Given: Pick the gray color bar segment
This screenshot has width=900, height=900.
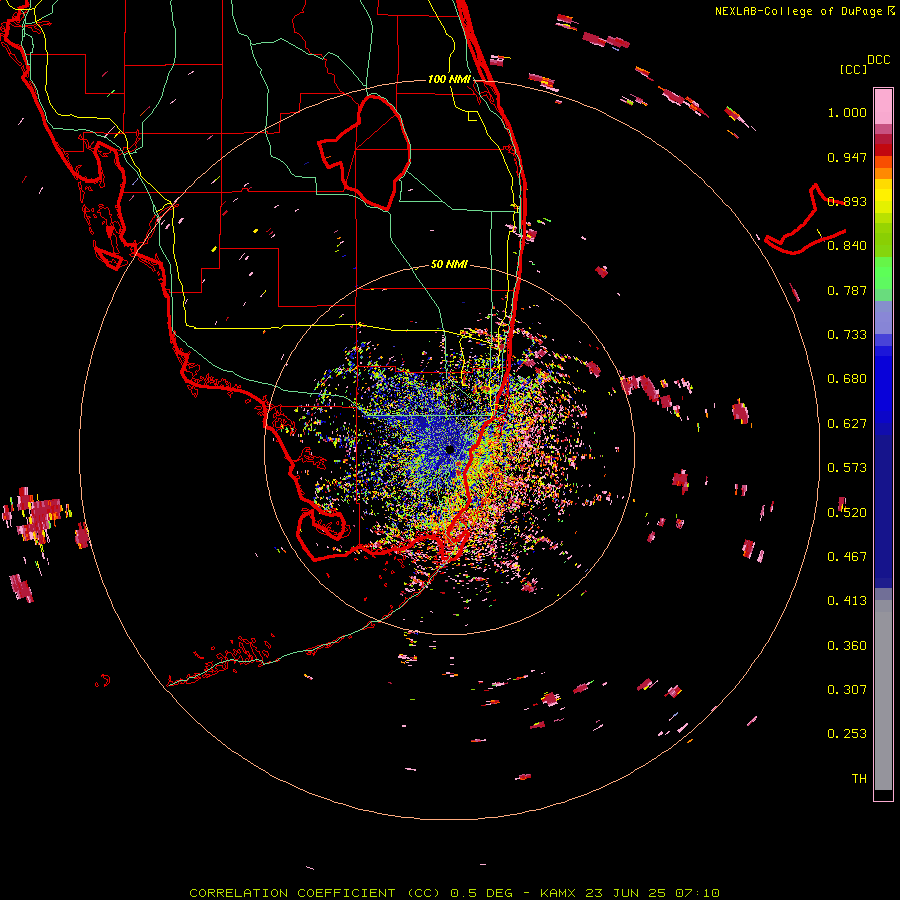Looking at the screenshot, I should click(x=883, y=695).
